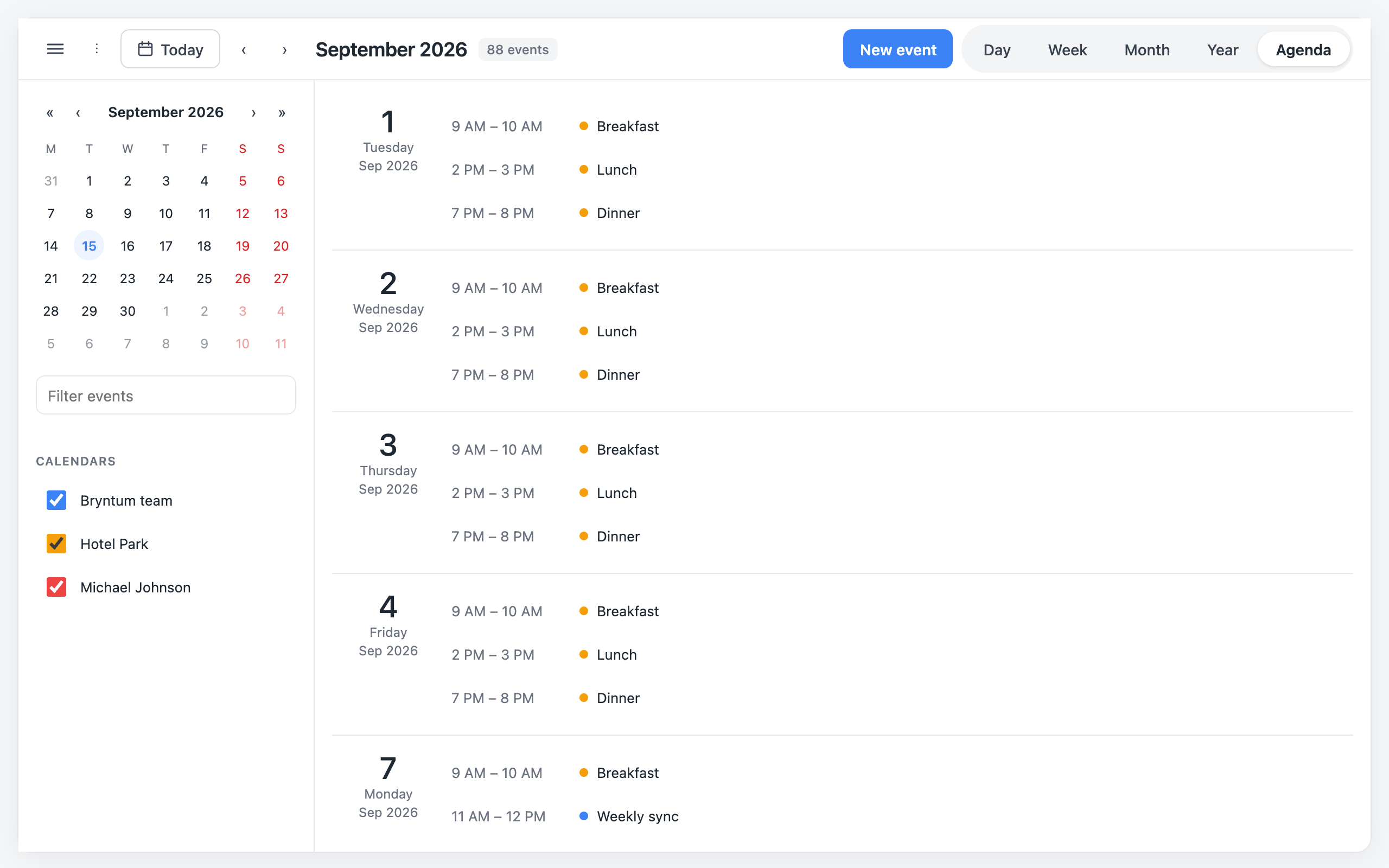Jump to next year in mini calendar
The width and height of the screenshot is (1389, 868).
(x=282, y=112)
